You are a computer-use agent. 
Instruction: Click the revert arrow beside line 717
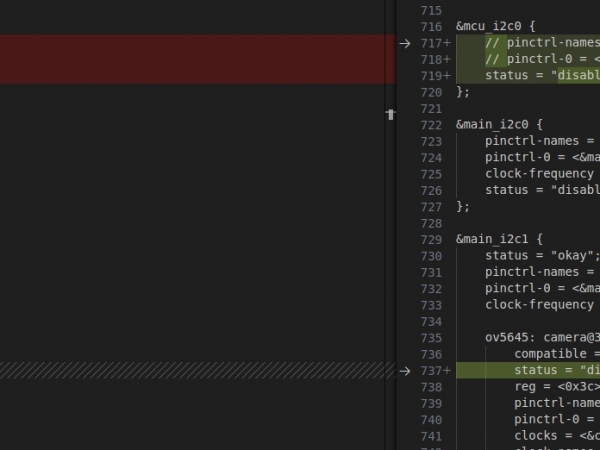coord(404,44)
